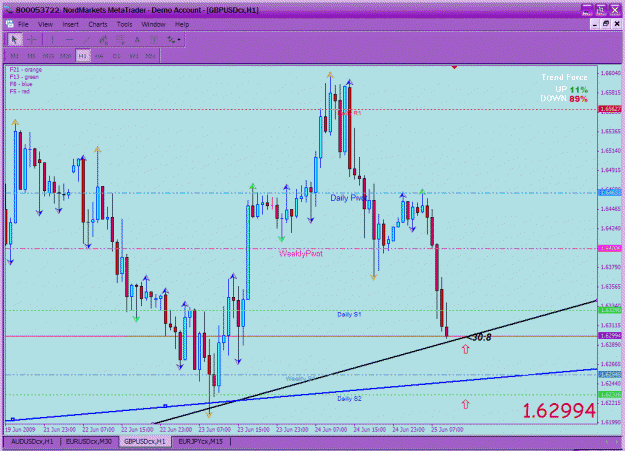The image size is (625, 451).
Task: Activate the crosshair tool
Action: [32, 39]
